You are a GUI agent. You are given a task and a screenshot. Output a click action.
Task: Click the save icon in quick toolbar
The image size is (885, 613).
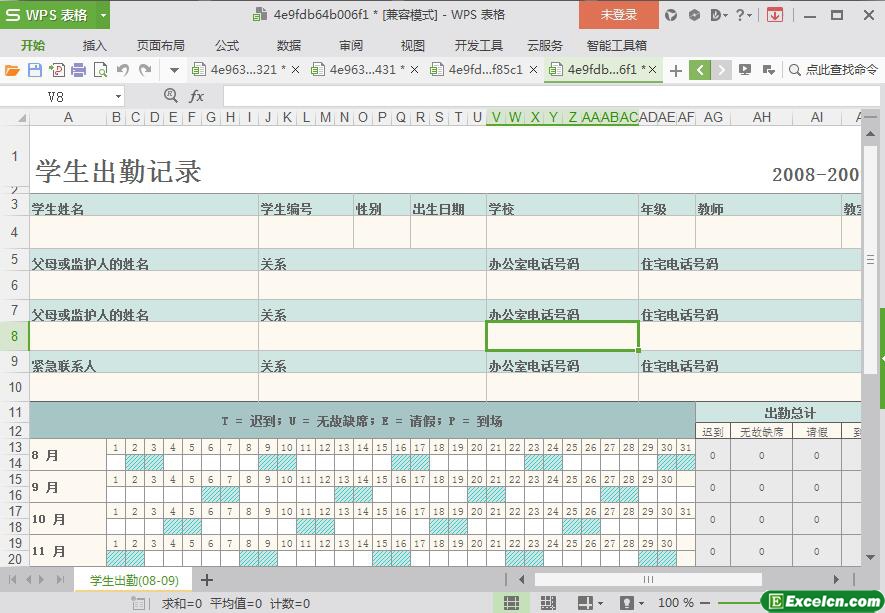point(34,70)
